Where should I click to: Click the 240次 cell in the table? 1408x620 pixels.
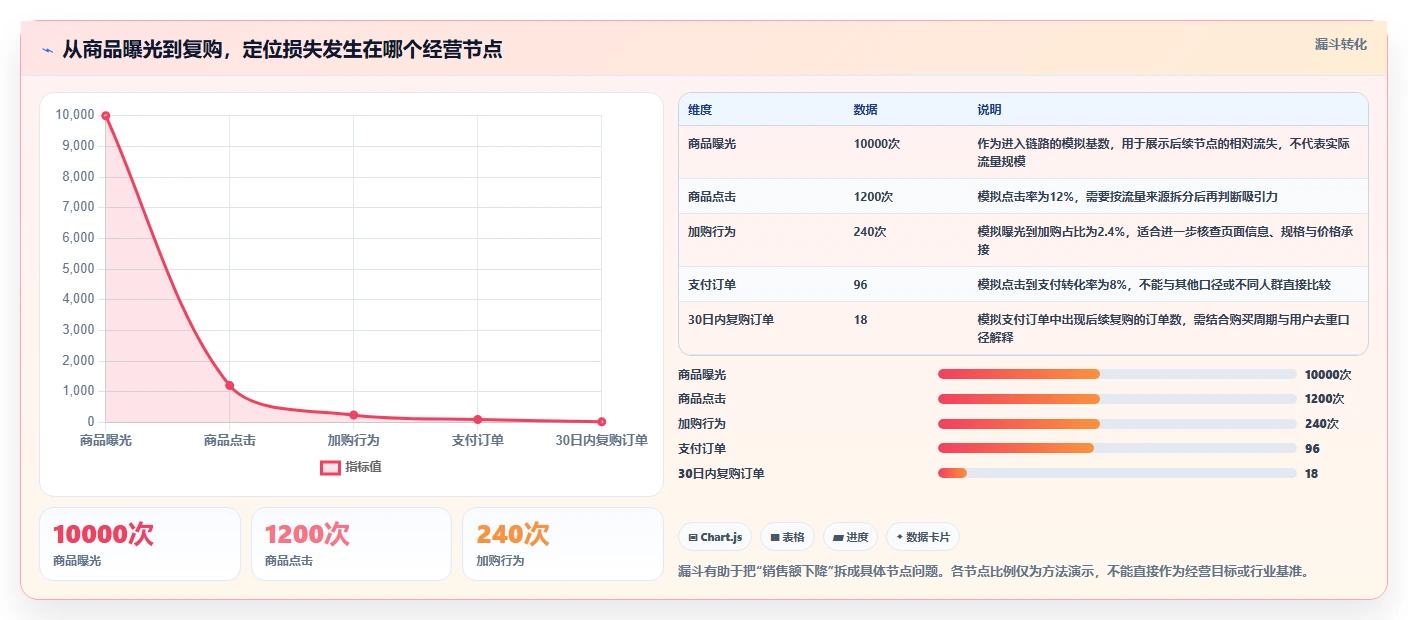pos(870,231)
